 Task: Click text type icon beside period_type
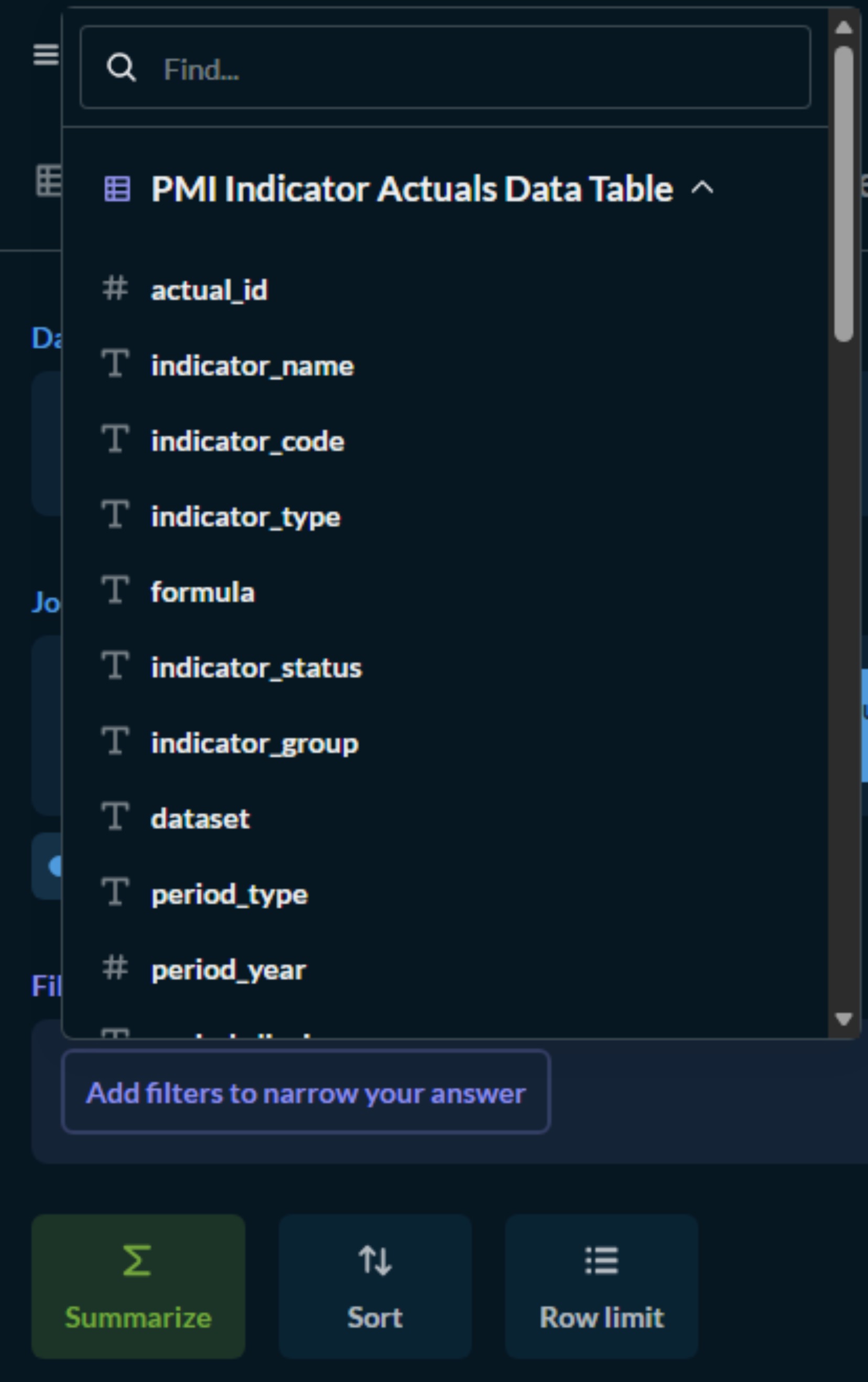point(115,892)
